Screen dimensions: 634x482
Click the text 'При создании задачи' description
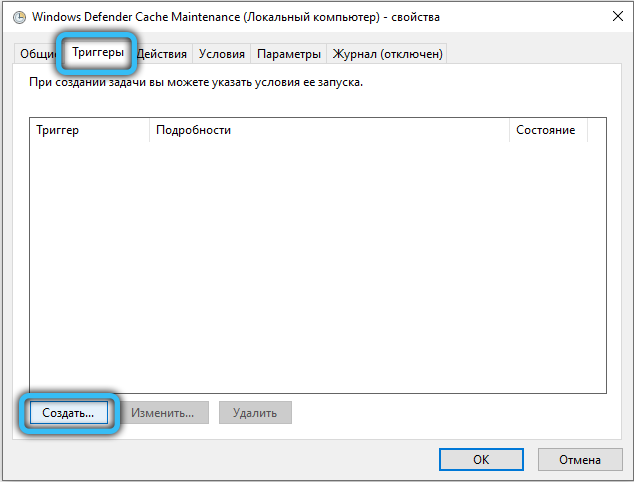(196, 82)
